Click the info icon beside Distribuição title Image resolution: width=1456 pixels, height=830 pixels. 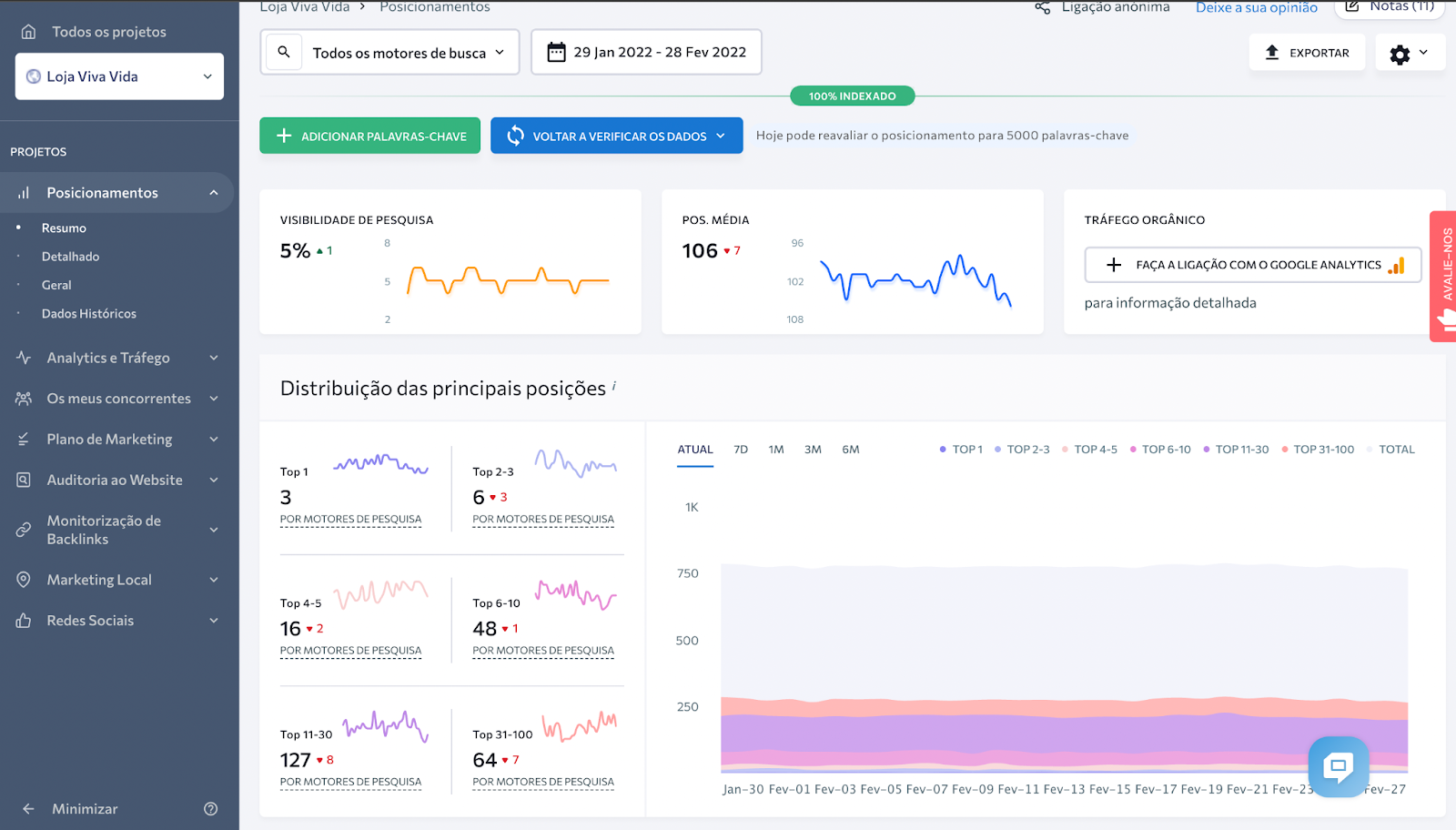614,386
